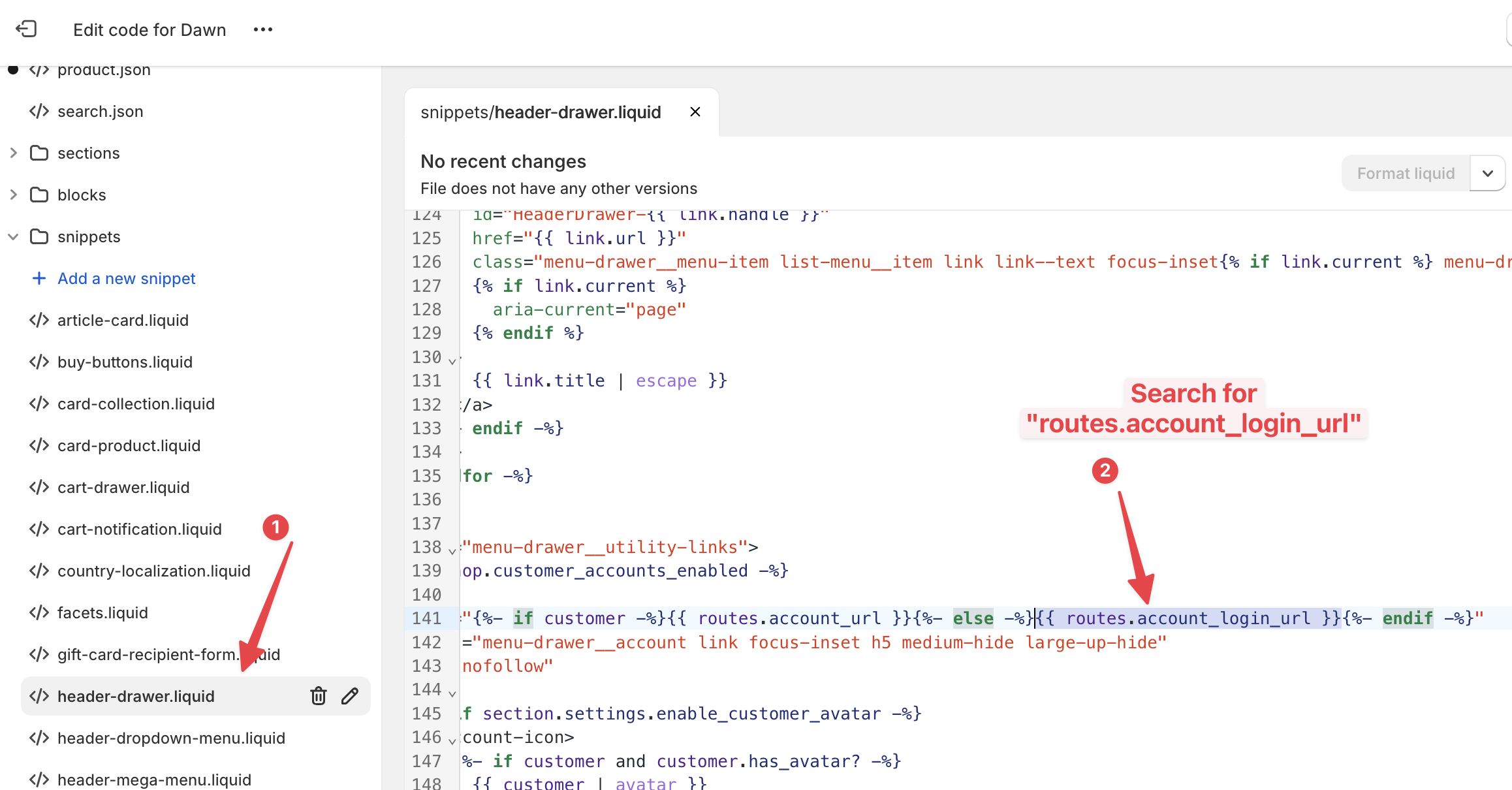1512x790 pixels.
Task: Click the Format liquid button
Action: 1405,173
